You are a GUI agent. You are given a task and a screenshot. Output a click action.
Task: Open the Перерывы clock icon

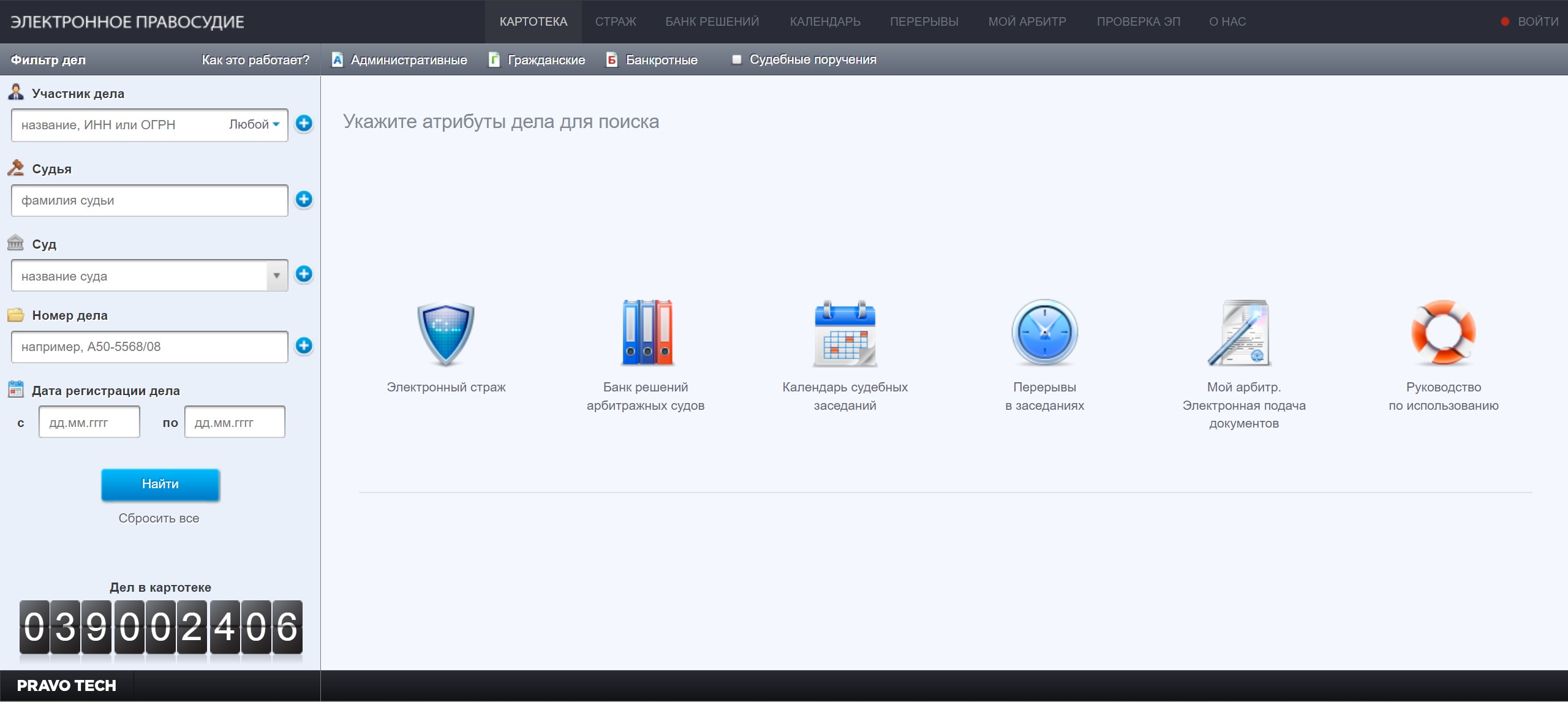click(1044, 333)
